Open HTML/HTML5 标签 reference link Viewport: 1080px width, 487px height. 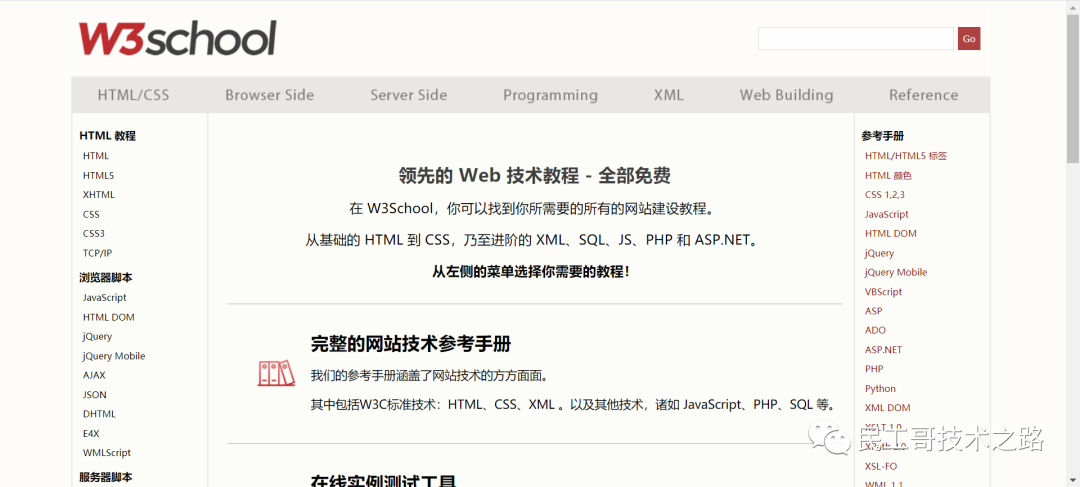(x=906, y=156)
